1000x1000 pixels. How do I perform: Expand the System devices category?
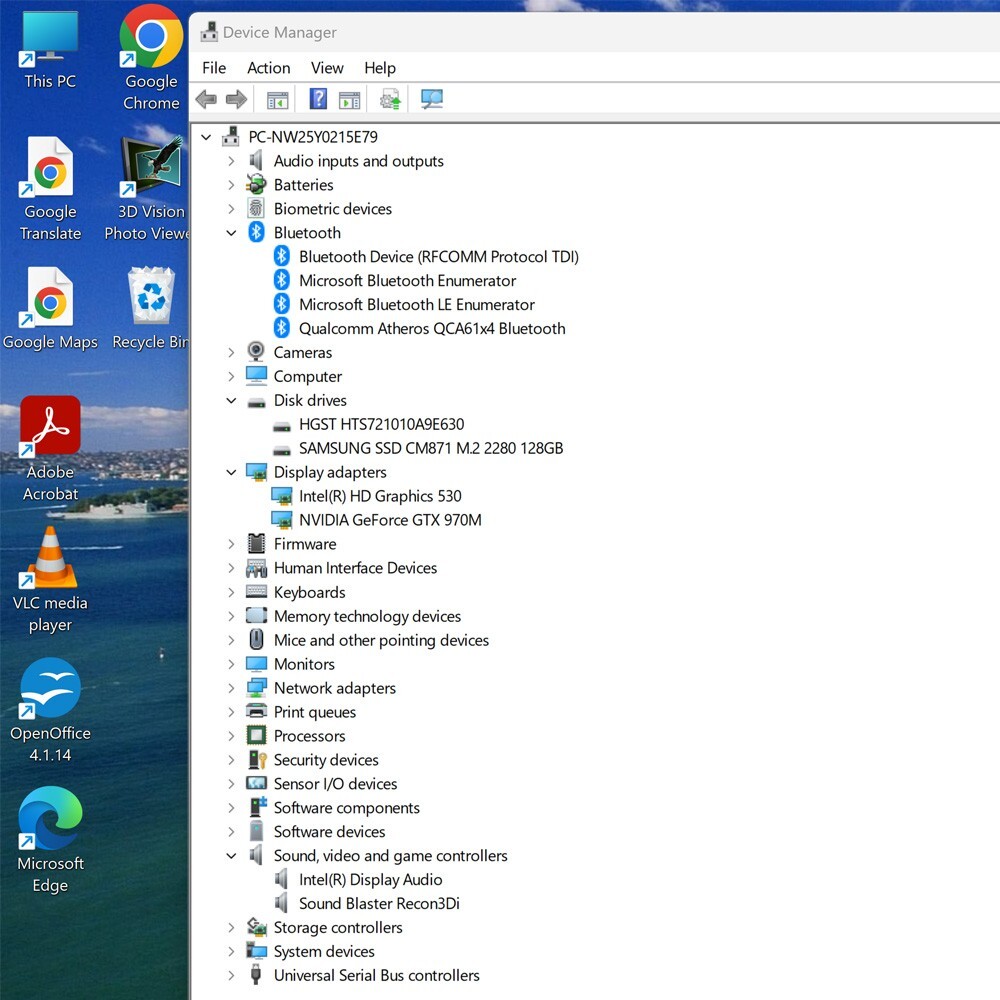231,951
